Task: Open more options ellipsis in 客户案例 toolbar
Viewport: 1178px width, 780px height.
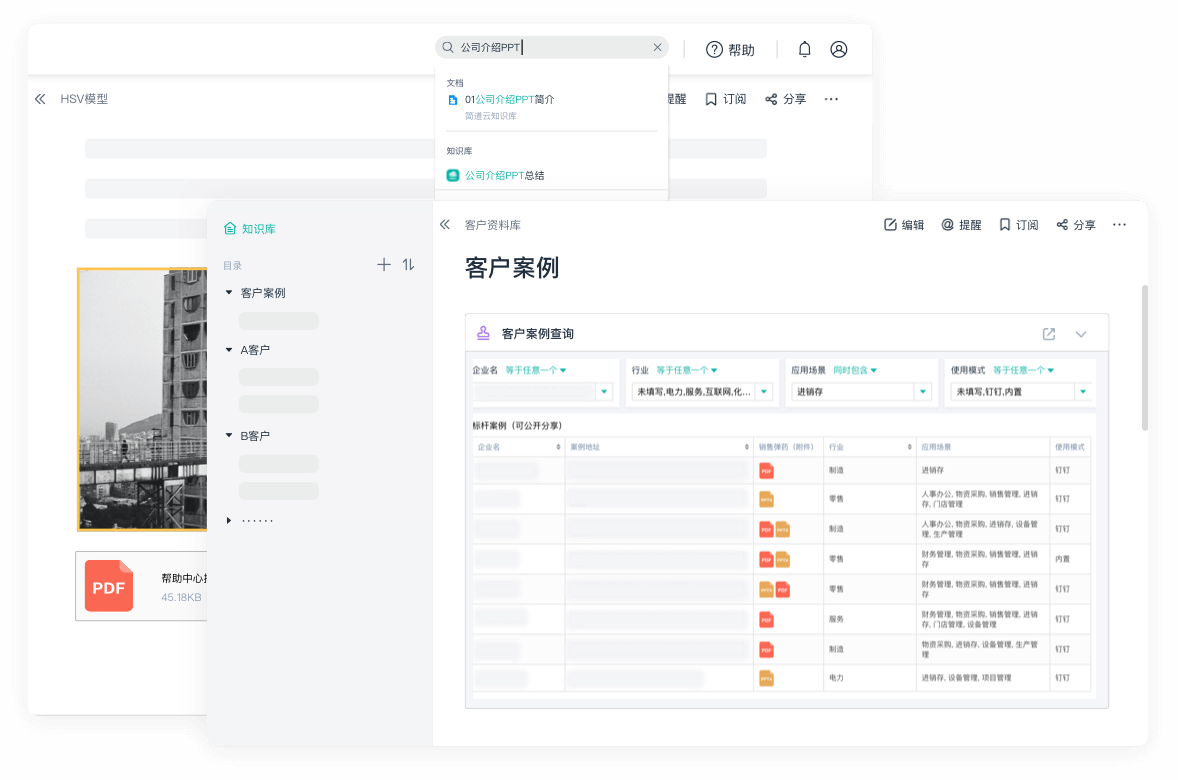Action: 1119,225
